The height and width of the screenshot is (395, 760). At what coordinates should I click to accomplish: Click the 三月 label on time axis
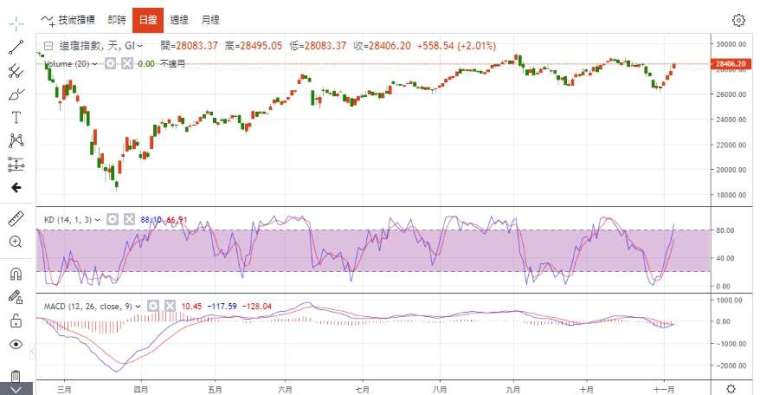(64, 389)
